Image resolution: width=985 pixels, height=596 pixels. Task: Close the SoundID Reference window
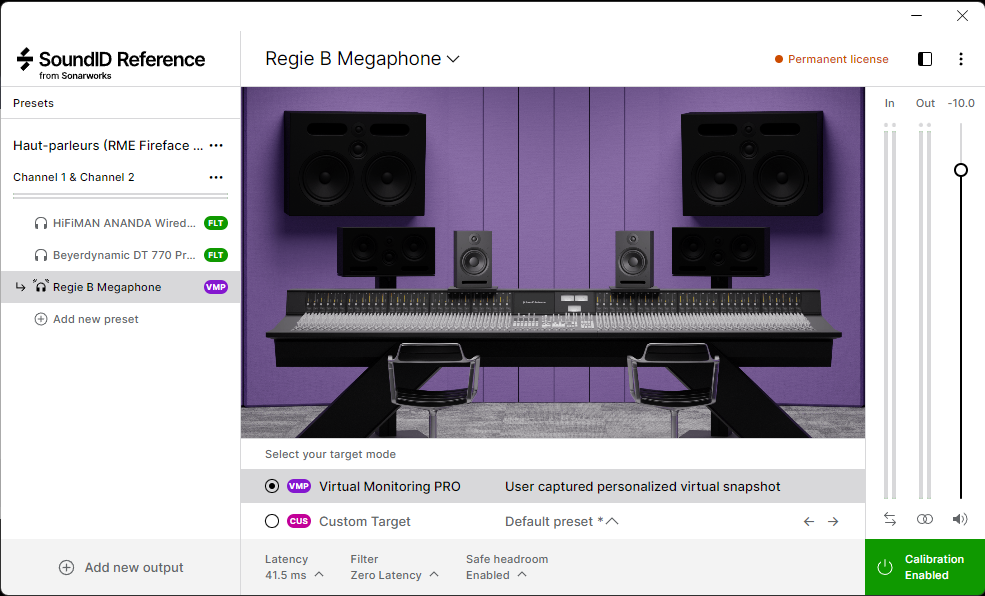(x=962, y=16)
